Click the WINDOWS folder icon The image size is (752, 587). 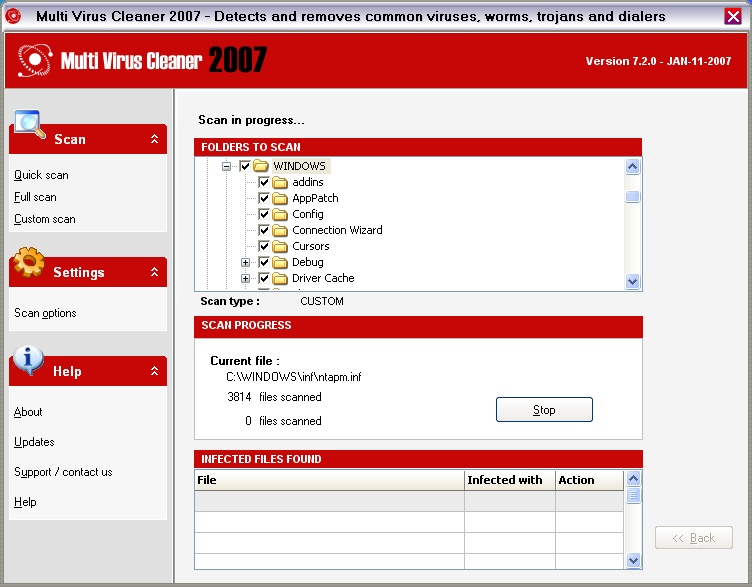pyautogui.click(x=260, y=166)
